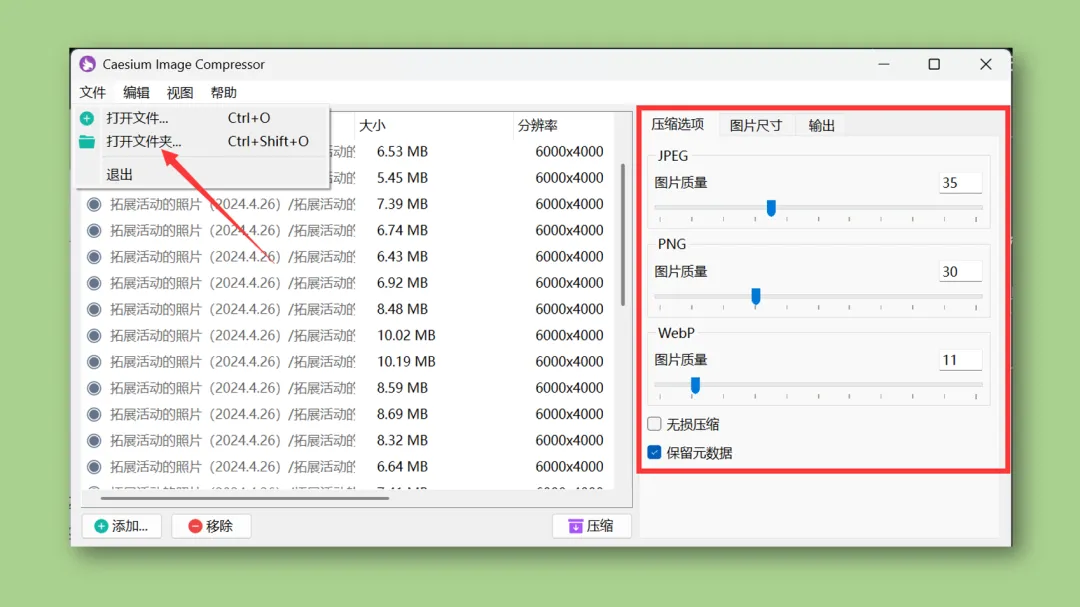Image resolution: width=1080 pixels, height=607 pixels.
Task: Click the file list vertical scrollbar
Action: (x=623, y=234)
